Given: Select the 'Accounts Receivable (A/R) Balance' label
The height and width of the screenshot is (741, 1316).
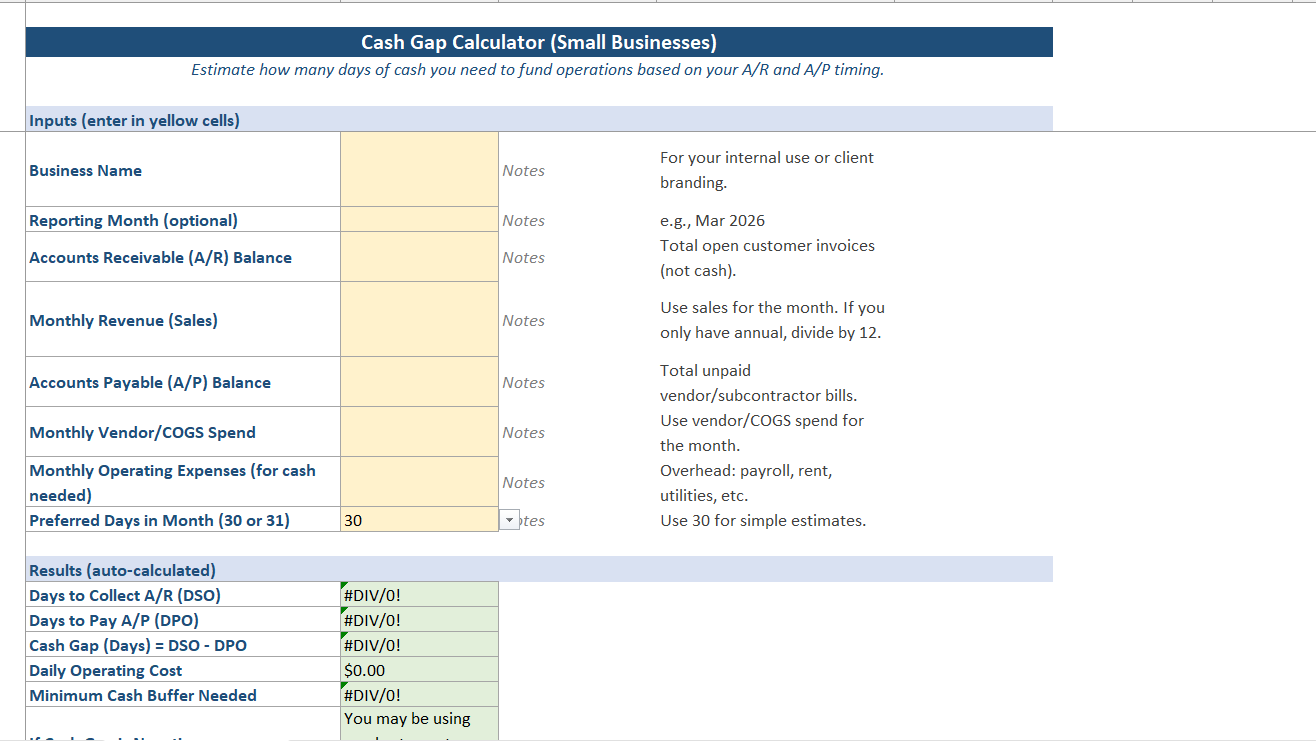Looking at the screenshot, I should pyautogui.click(x=183, y=257).
